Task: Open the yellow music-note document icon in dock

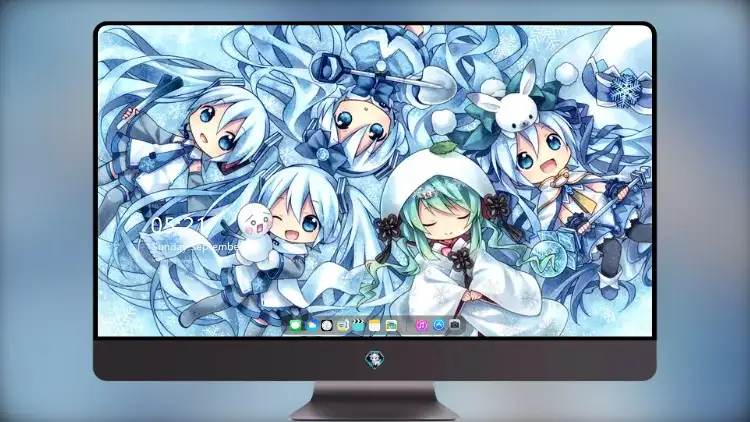Action: [342, 326]
